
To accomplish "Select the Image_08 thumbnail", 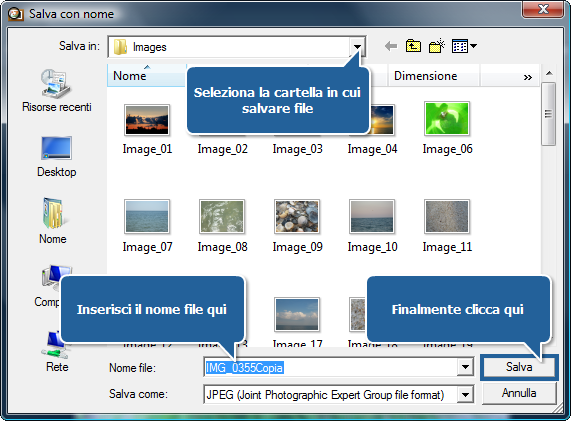I will tap(222, 216).
